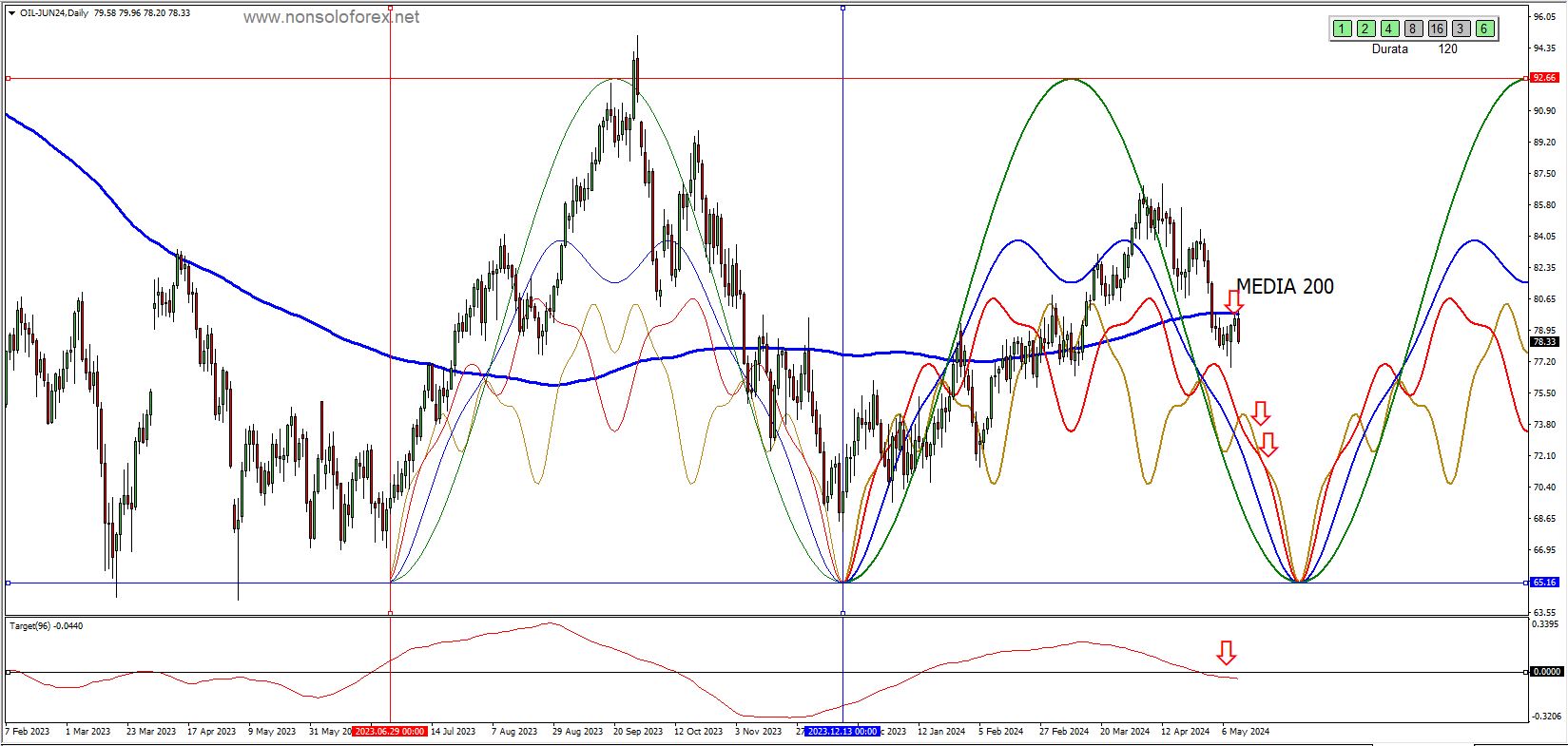Click the current price tag 78.33
Screen dimensions: 1568x746
[1543, 341]
